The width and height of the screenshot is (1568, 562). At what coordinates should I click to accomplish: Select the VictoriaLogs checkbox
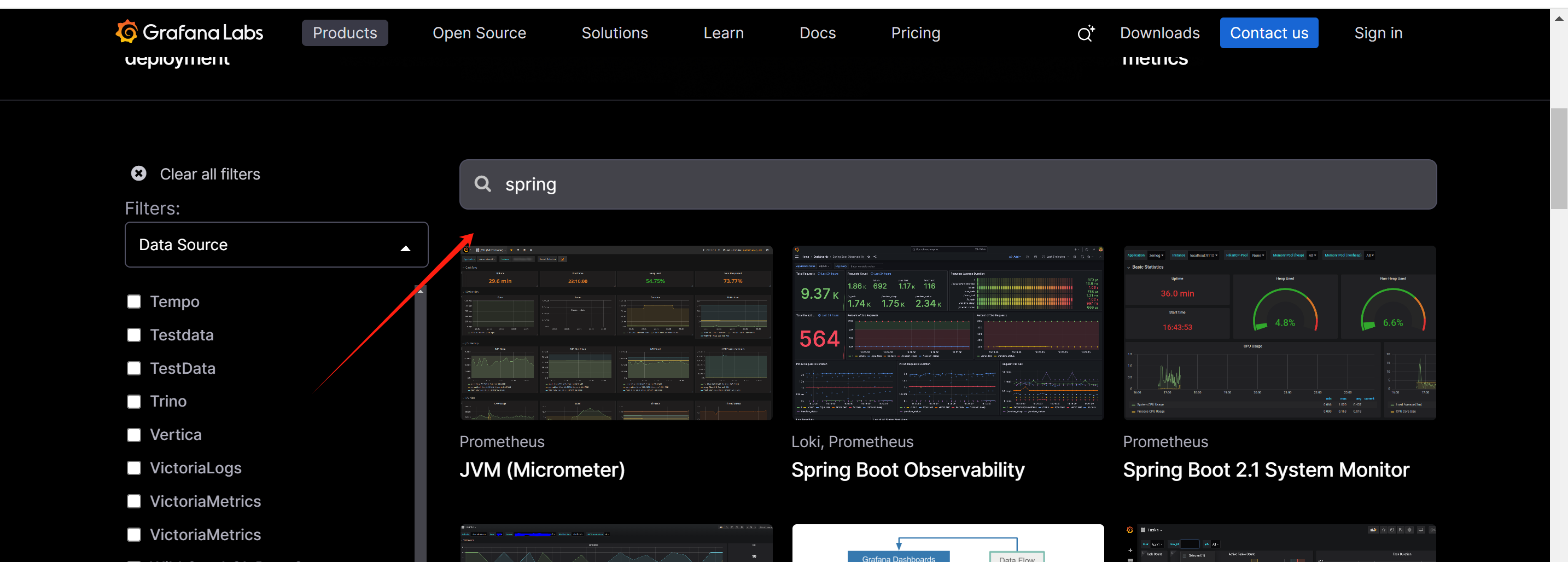tap(134, 468)
